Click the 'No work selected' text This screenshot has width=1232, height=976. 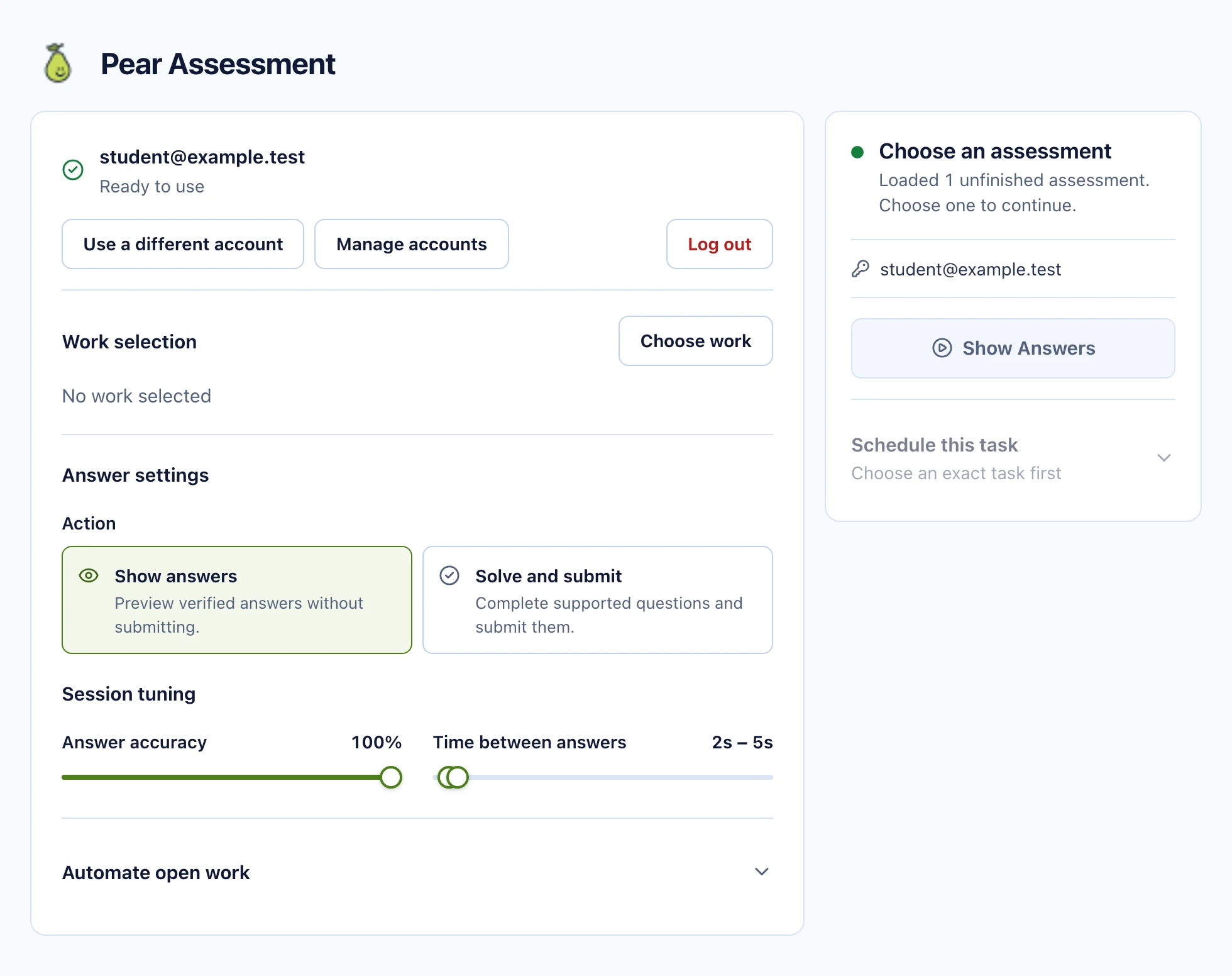[x=136, y=396]
